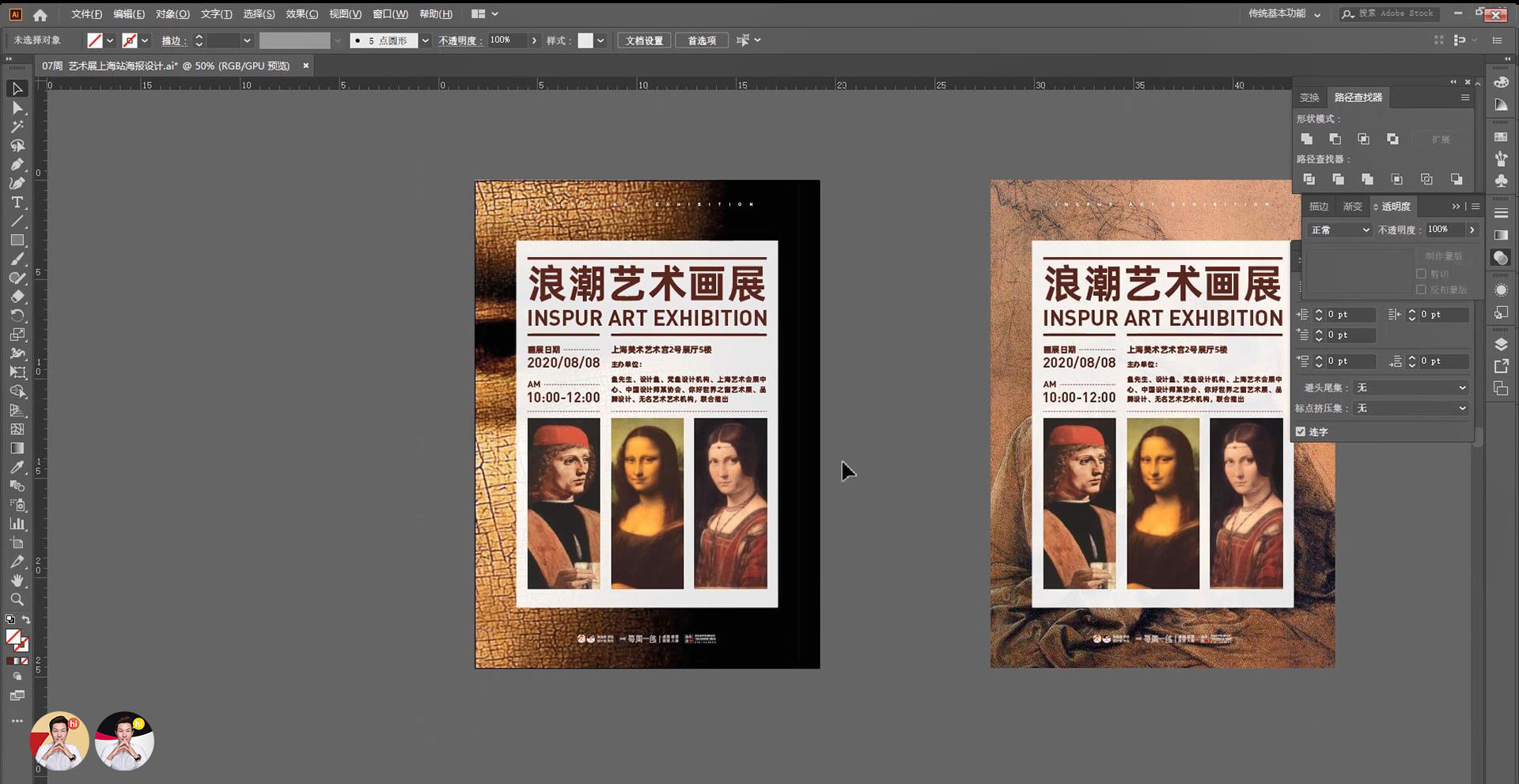Viewport: 1519px width, 784px height.
Task: Open the 文件(F) menu
Action: tap(86, 14)
